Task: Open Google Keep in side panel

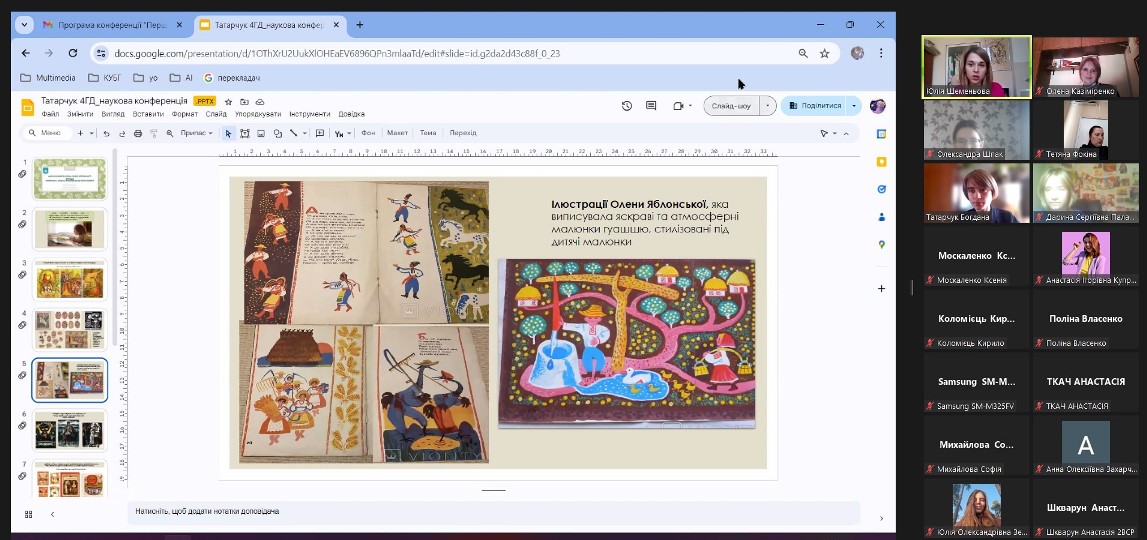Action: (881, 161)
